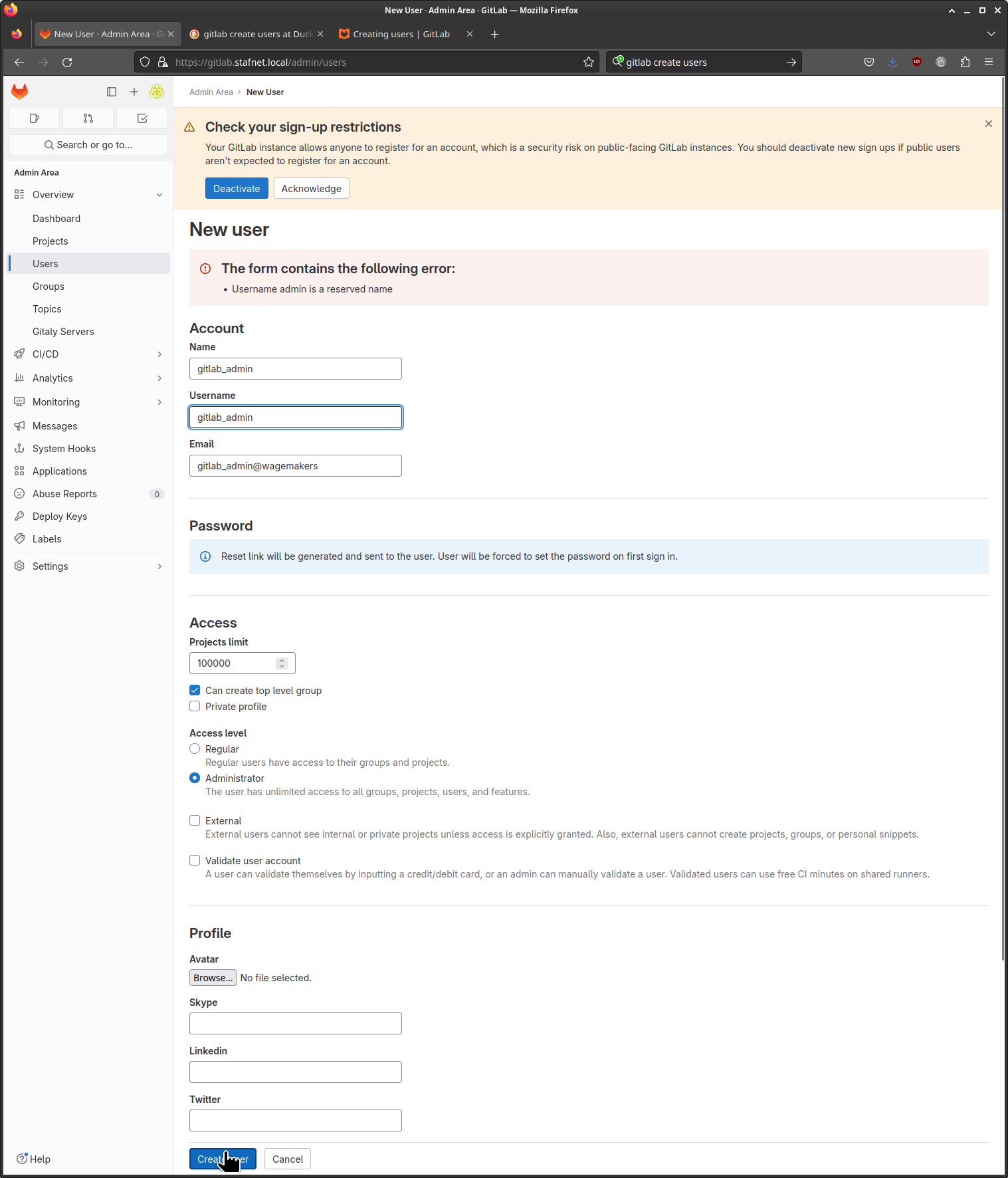Enable the Private profile checkbox
1008x1178 pixels.
[195, 707]
